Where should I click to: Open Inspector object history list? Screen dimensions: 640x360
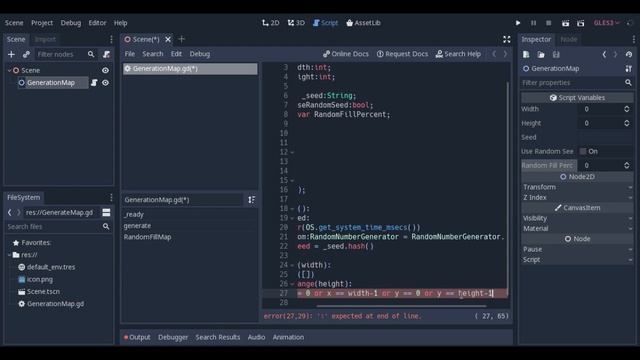point(629,54)
